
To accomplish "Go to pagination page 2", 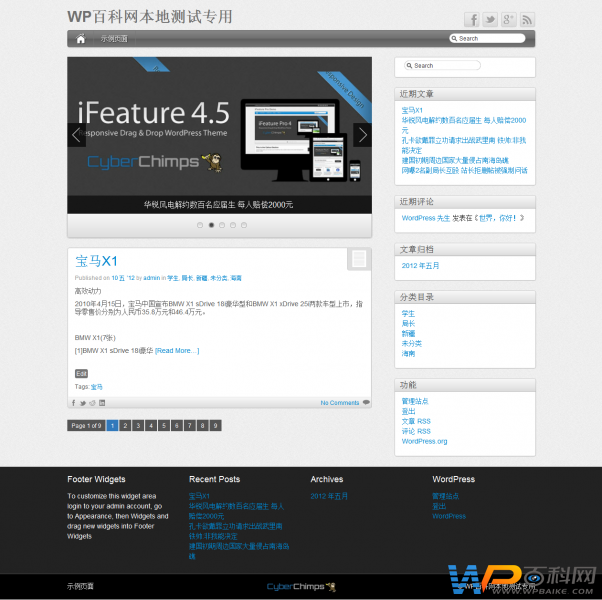I will coord(125,425).
